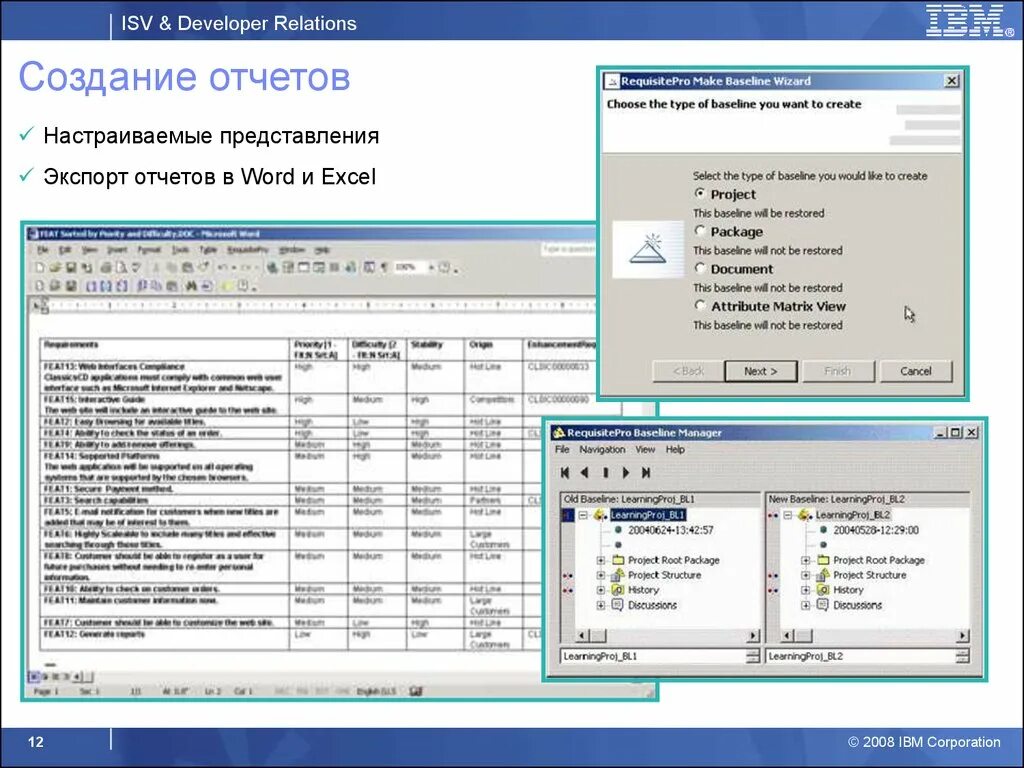Expand Project Structure in New Baseline
Viewport: 1024px width, 768px height.
tap(806, 575)
